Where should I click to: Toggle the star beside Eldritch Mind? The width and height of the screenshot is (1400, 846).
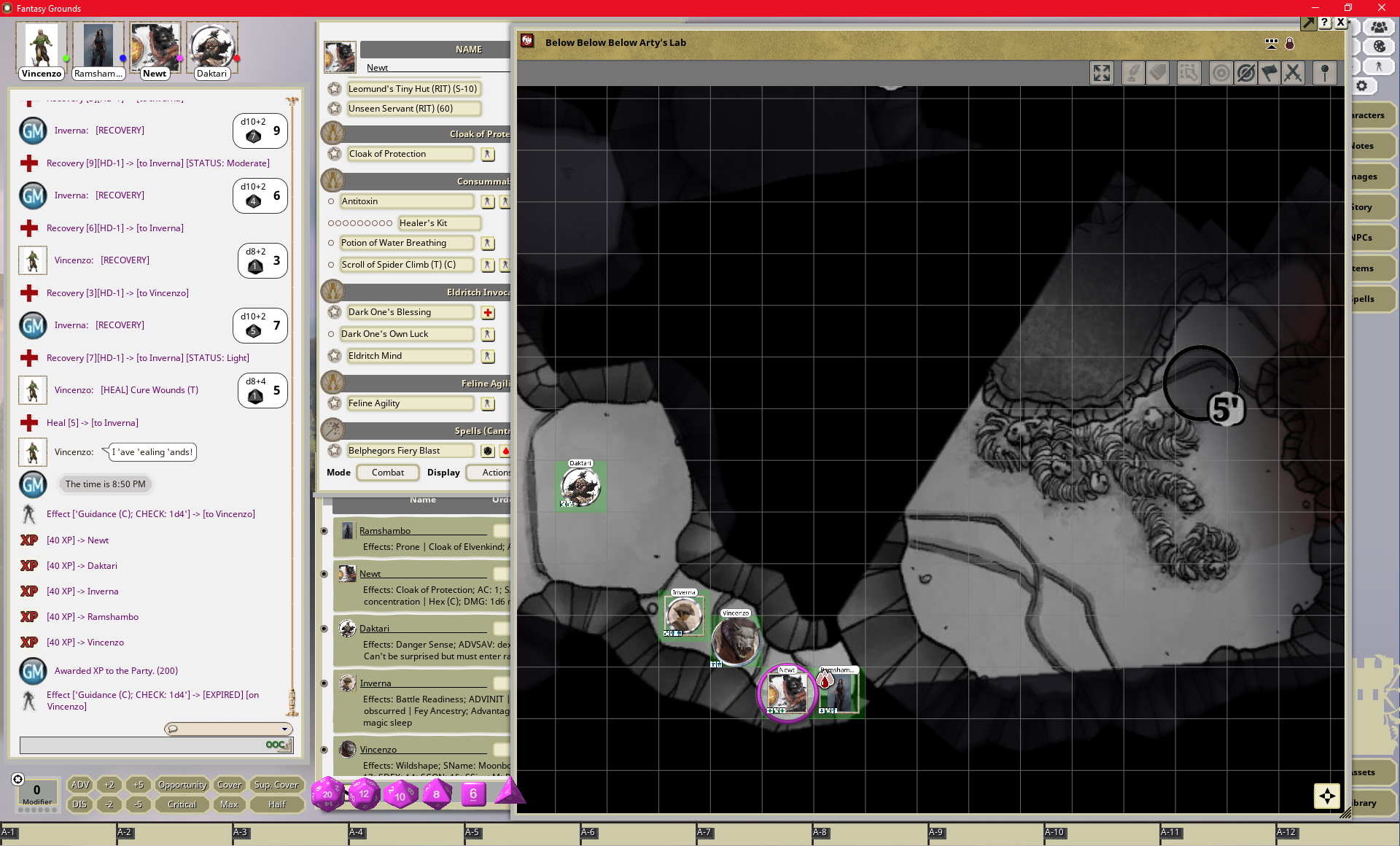coord(334,356)
